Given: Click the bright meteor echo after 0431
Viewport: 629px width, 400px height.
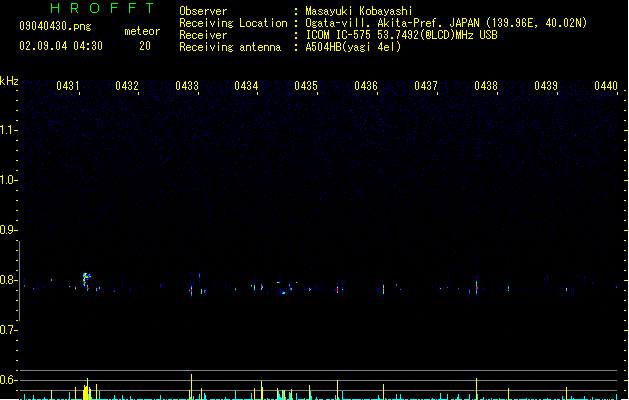Looking at the screenshot, I should pyautogui.click(x=86, y=280).
